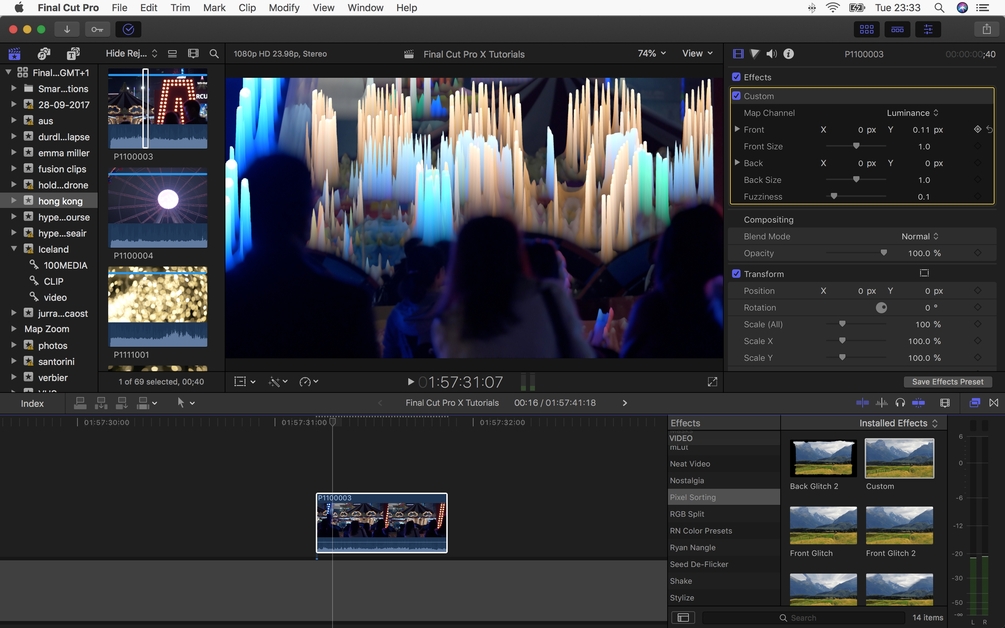Click the background tasks checkmark icon
This screenshot has width=1005, height=628.
128,29
